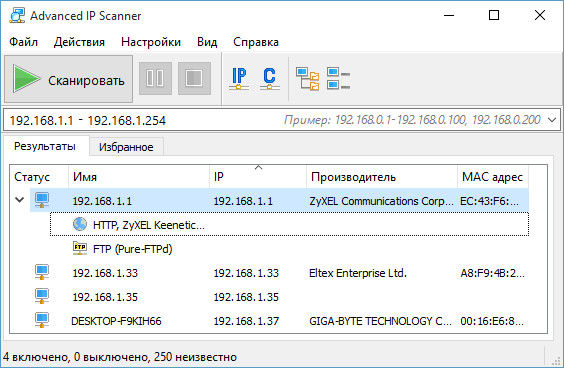Select the DESKTOP-F9KIH66 device name
The height and width of the screenshot is (368, 564).
point(116,321)
